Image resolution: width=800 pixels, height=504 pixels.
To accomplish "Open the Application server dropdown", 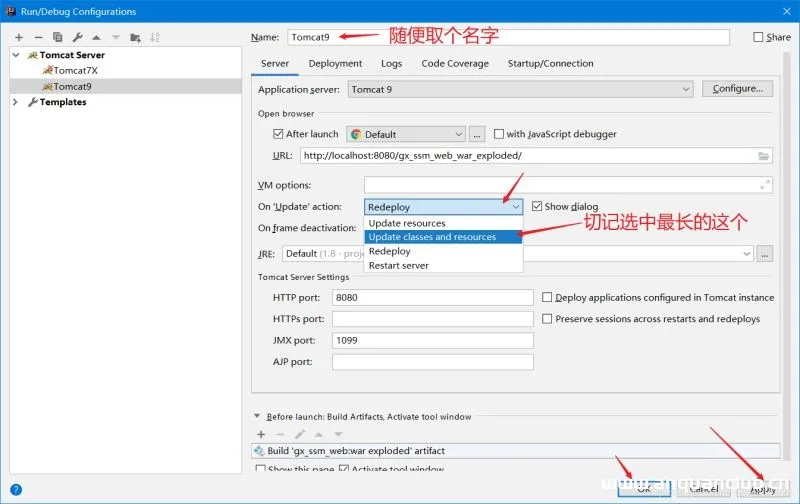I will 520,89.
